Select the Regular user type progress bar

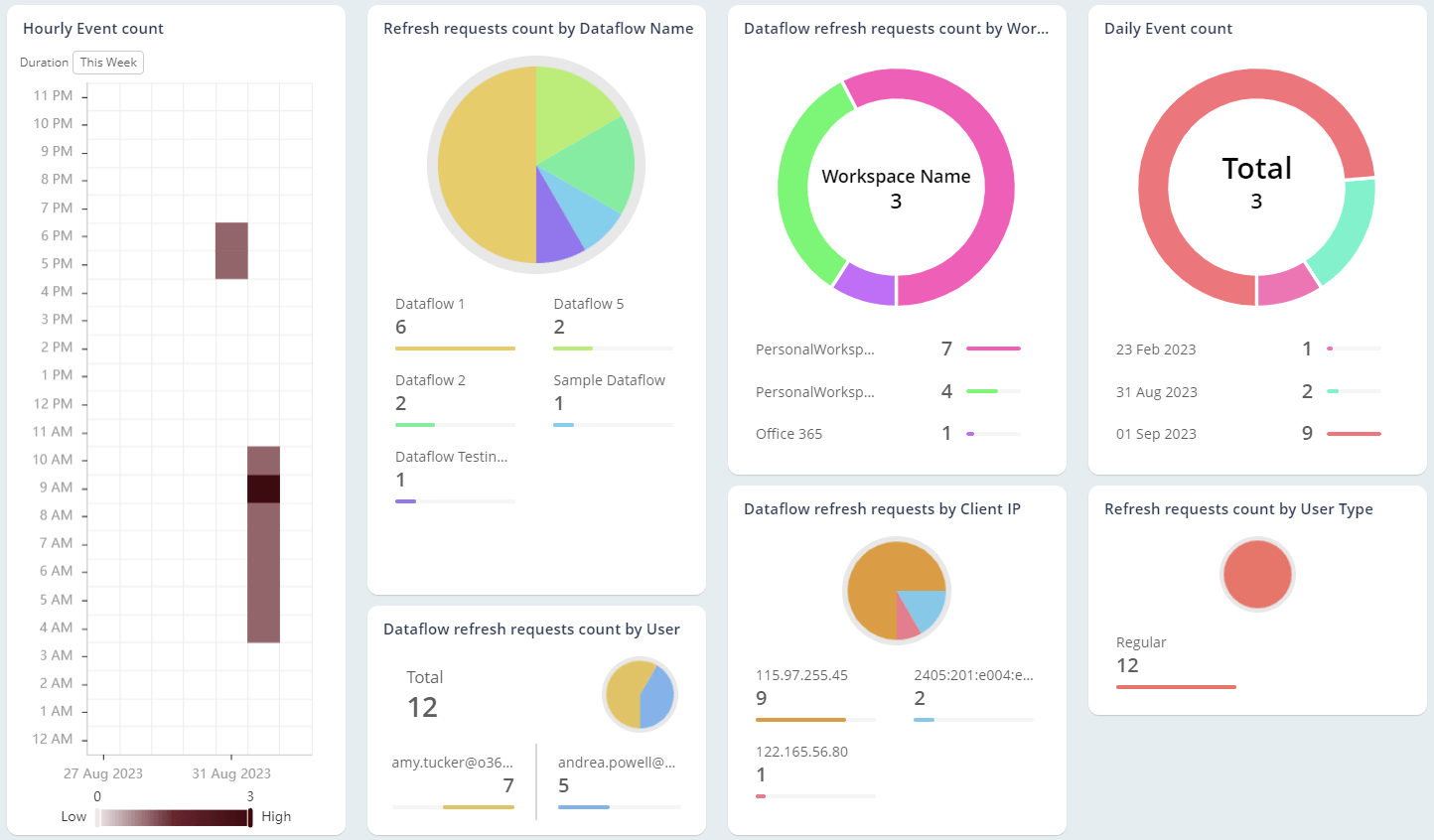[1176, 685]
